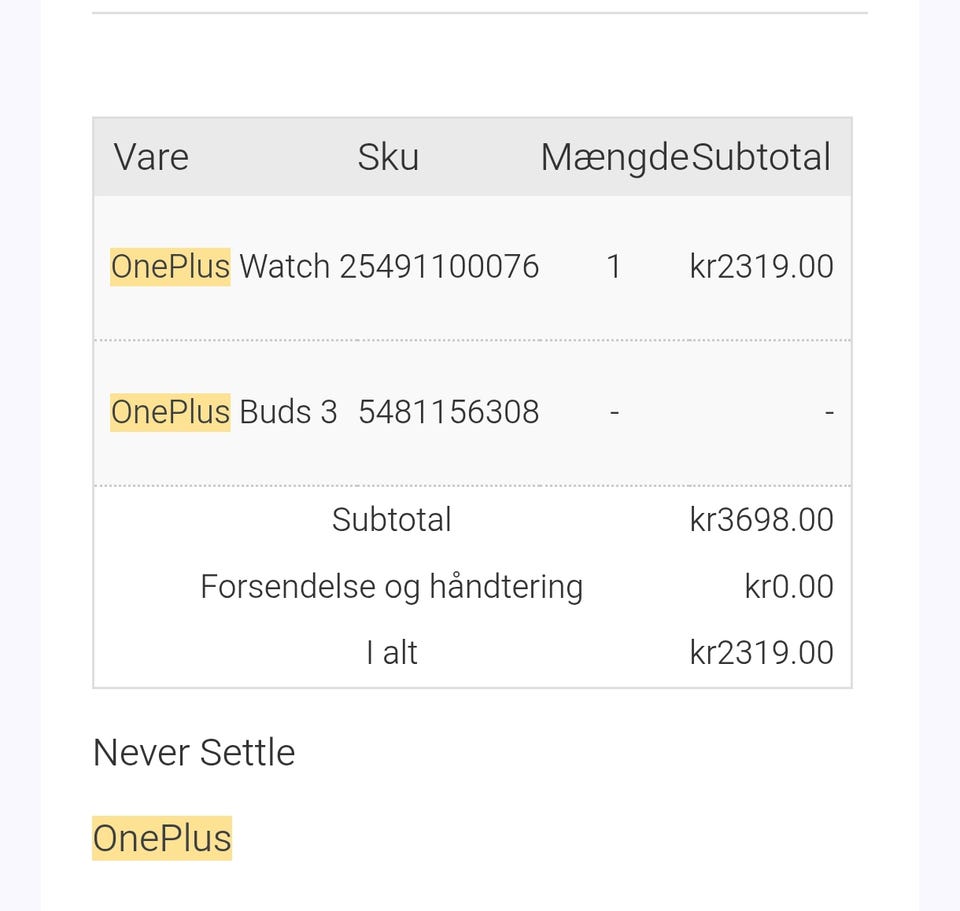This screenshot has width=960, height=911.
Task: Select the I alt total amount kr2319.00
Action: tap(761, 652)
